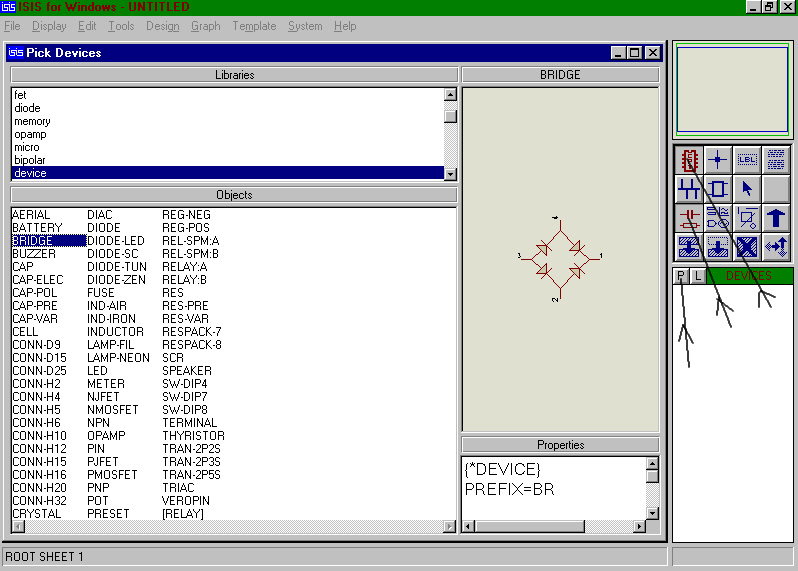Pick OPAMP from the Objects list
Image resolution: width=798 pixels, height=571 pixels.
coord(104,436)
